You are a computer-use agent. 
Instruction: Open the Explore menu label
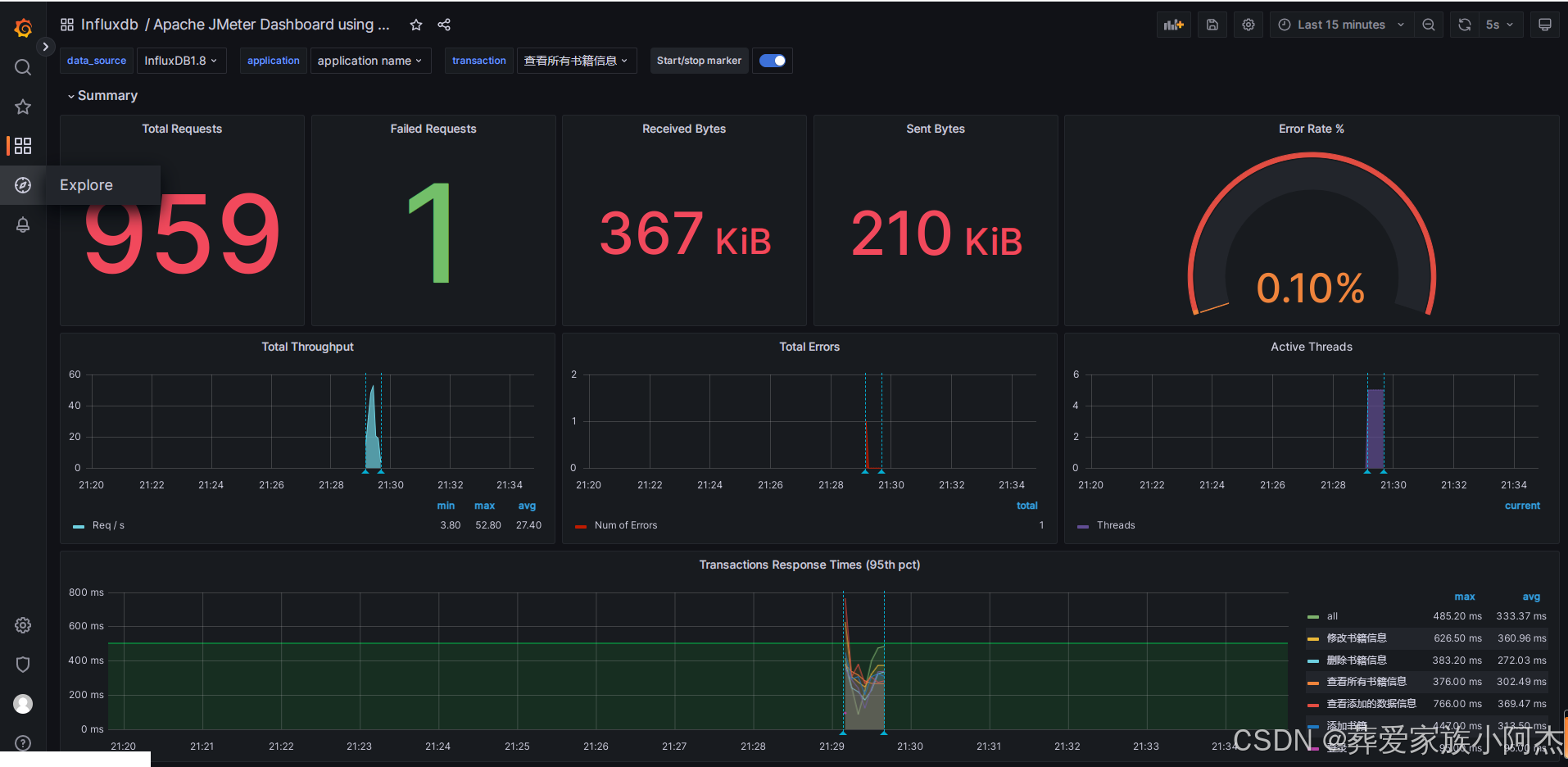click(x=86, y=185)
